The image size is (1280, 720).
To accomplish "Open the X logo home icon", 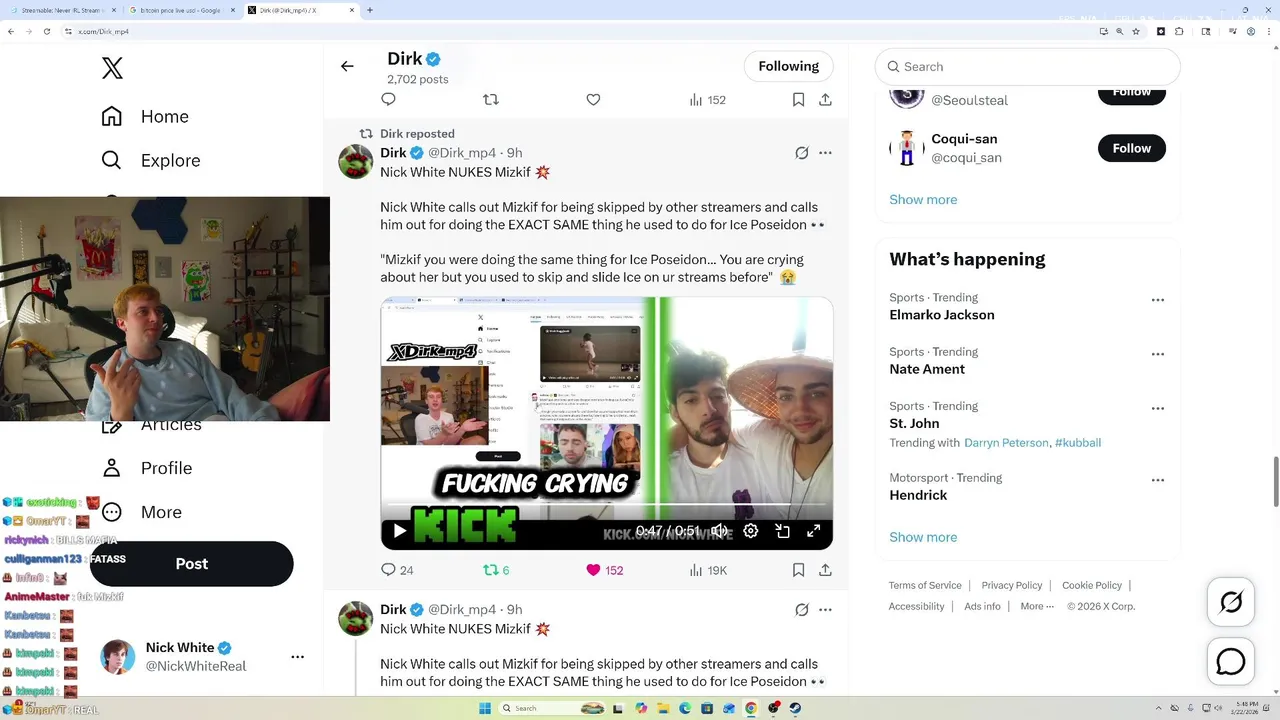I will point(112,68).
